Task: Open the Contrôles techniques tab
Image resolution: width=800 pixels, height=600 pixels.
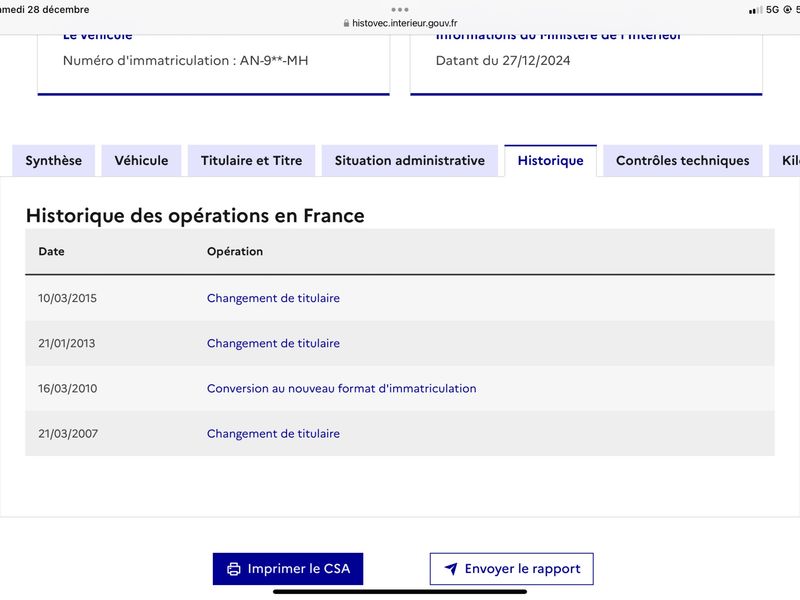Action: click(683, 161)
